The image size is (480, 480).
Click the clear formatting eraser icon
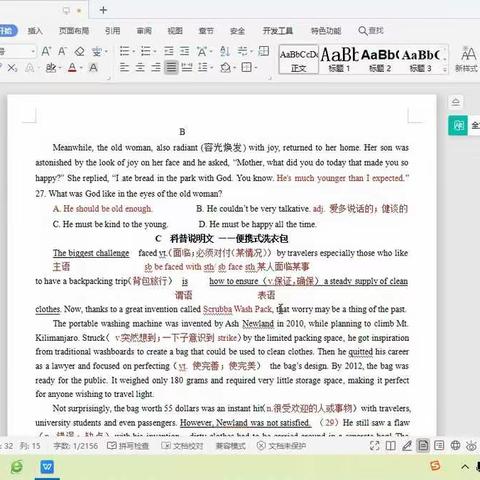pos(79,51)
